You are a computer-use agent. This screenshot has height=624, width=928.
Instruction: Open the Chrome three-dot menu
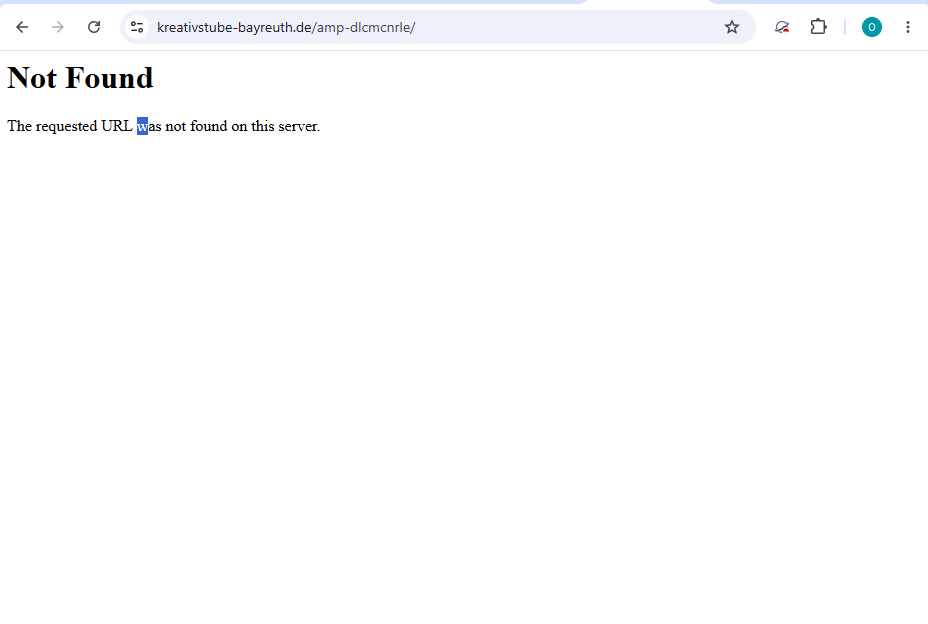[x=908, y=27]
